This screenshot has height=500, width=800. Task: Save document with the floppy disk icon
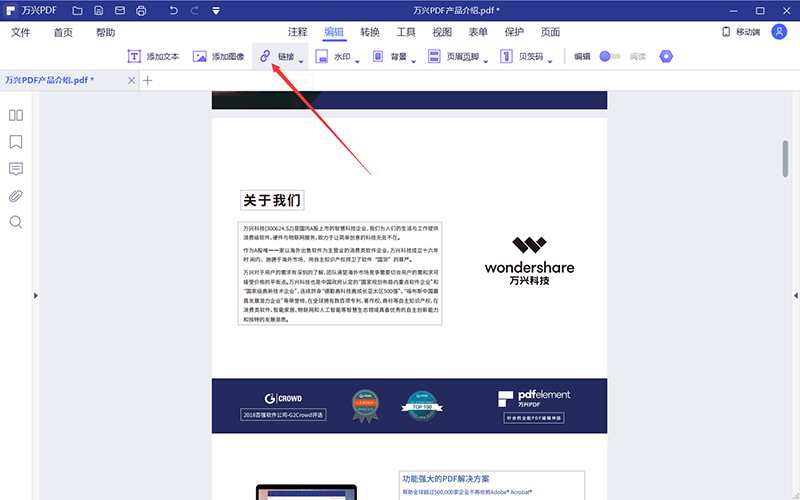click(x=98, y=10)
